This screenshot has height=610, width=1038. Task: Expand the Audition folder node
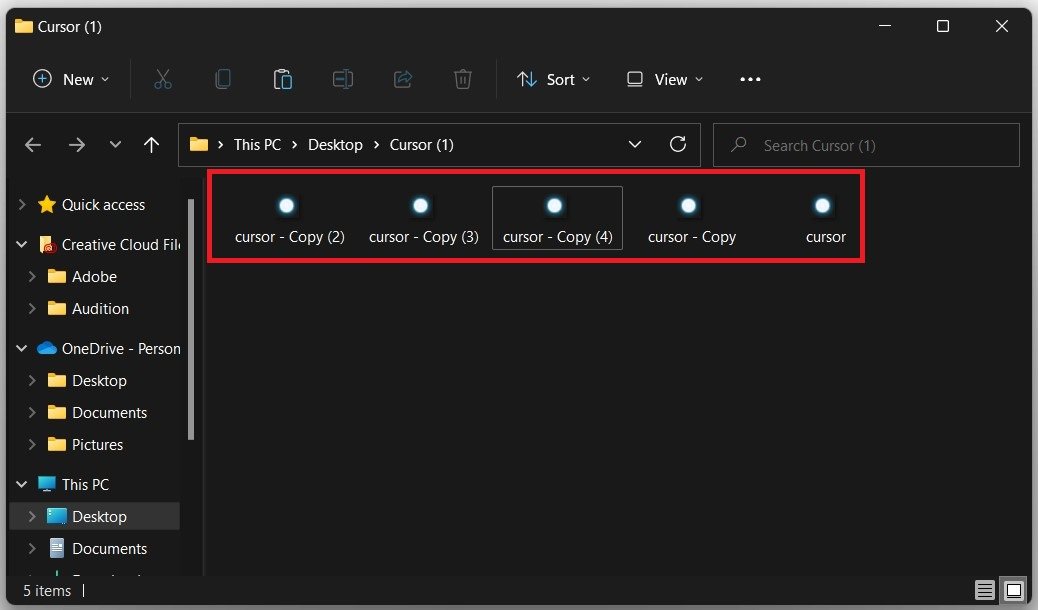(32, 308)
